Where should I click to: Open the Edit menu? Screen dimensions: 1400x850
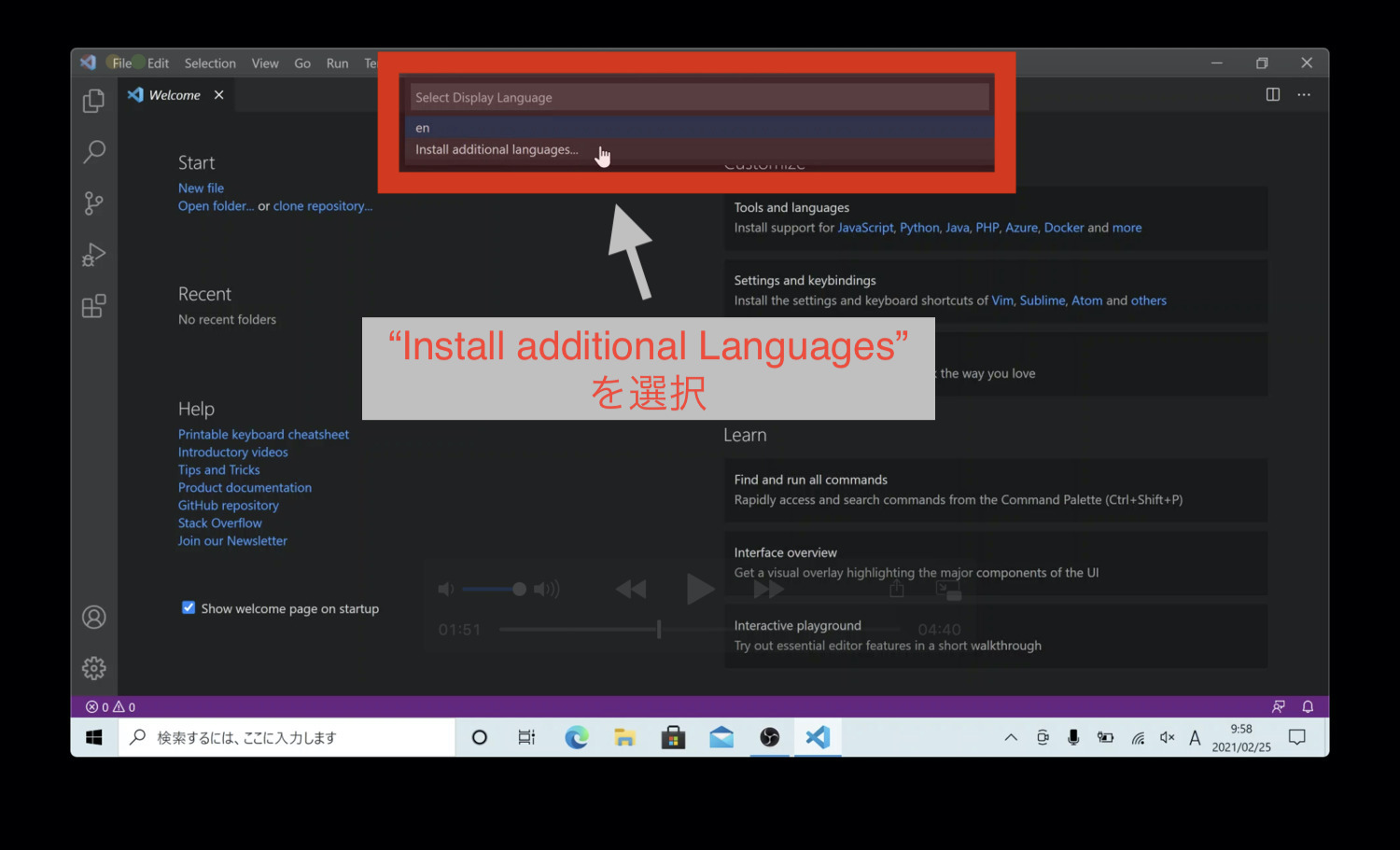[x=158, y=63]
